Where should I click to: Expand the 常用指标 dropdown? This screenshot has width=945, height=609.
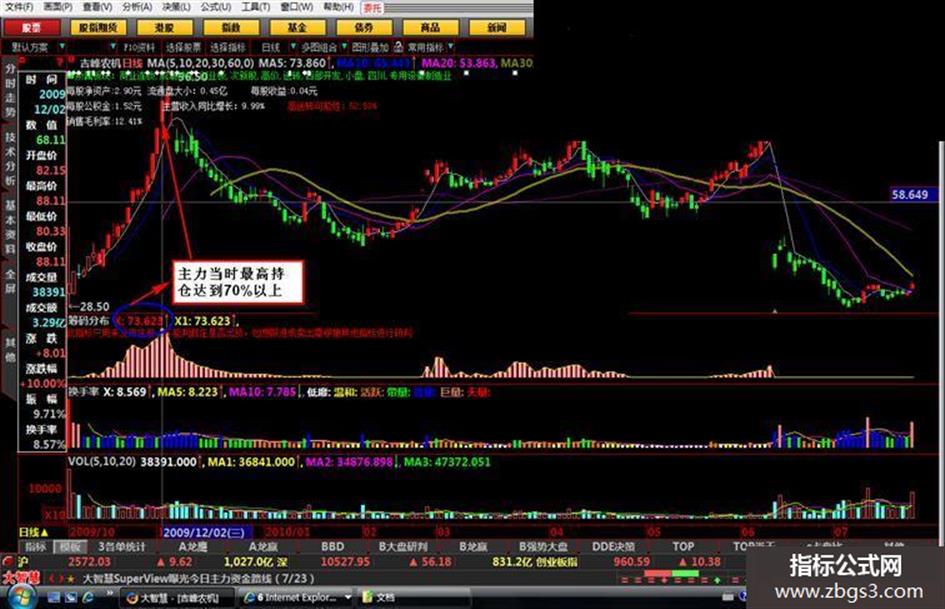point(451,46)
